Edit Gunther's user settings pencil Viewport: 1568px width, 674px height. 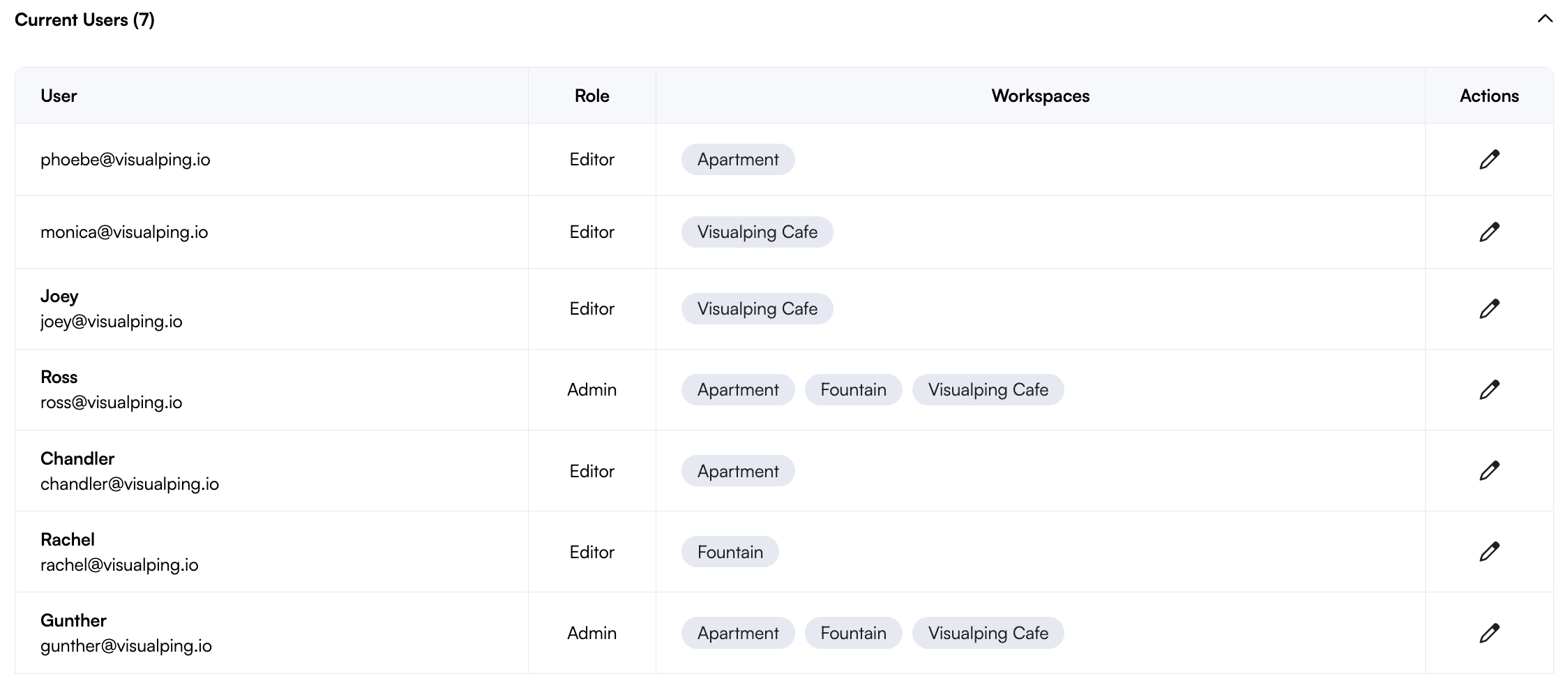pos(1489,633)
